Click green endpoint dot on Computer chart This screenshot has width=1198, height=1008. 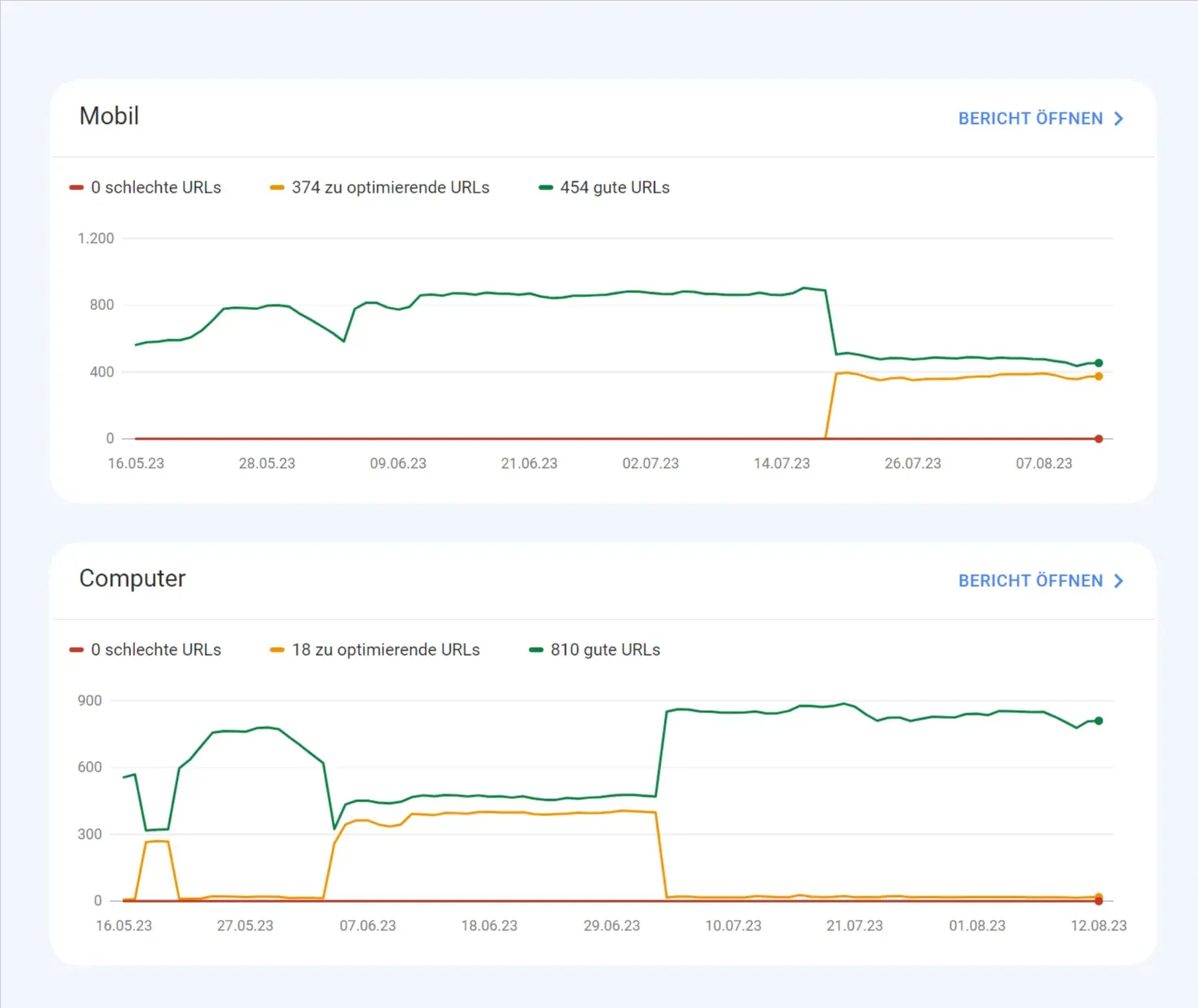(1098, 721)
